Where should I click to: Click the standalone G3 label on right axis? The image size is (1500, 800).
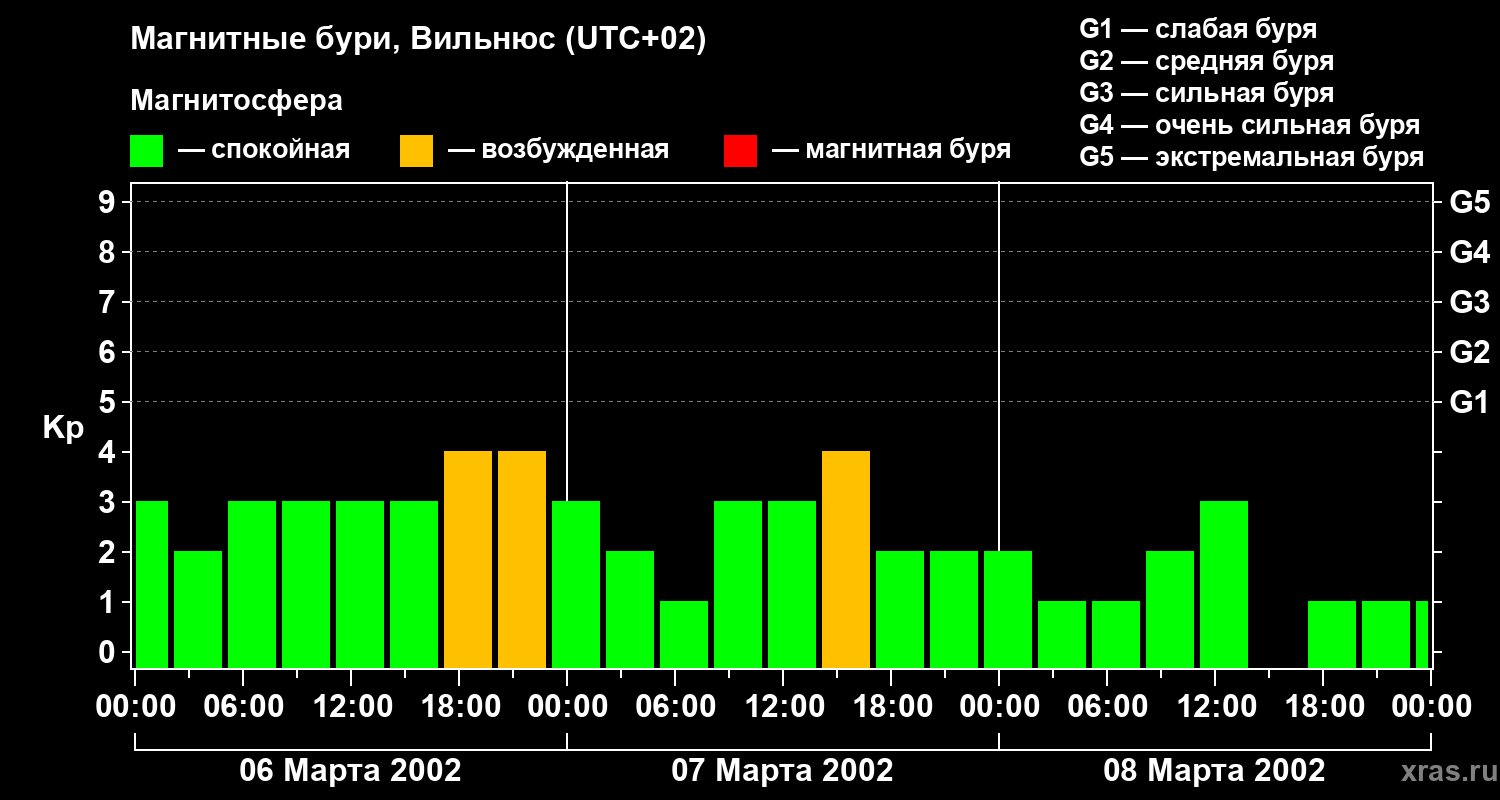click(1469, 302)
